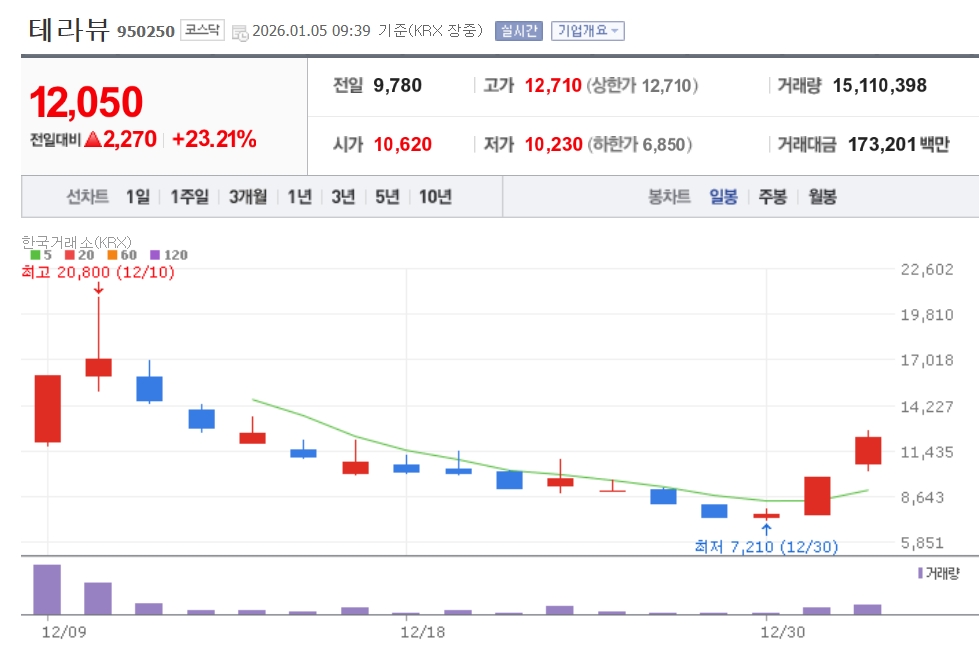Choose the 일봉 daily candle chart
The width and height of the screenshot is (979, 665).
pos(723,197)
